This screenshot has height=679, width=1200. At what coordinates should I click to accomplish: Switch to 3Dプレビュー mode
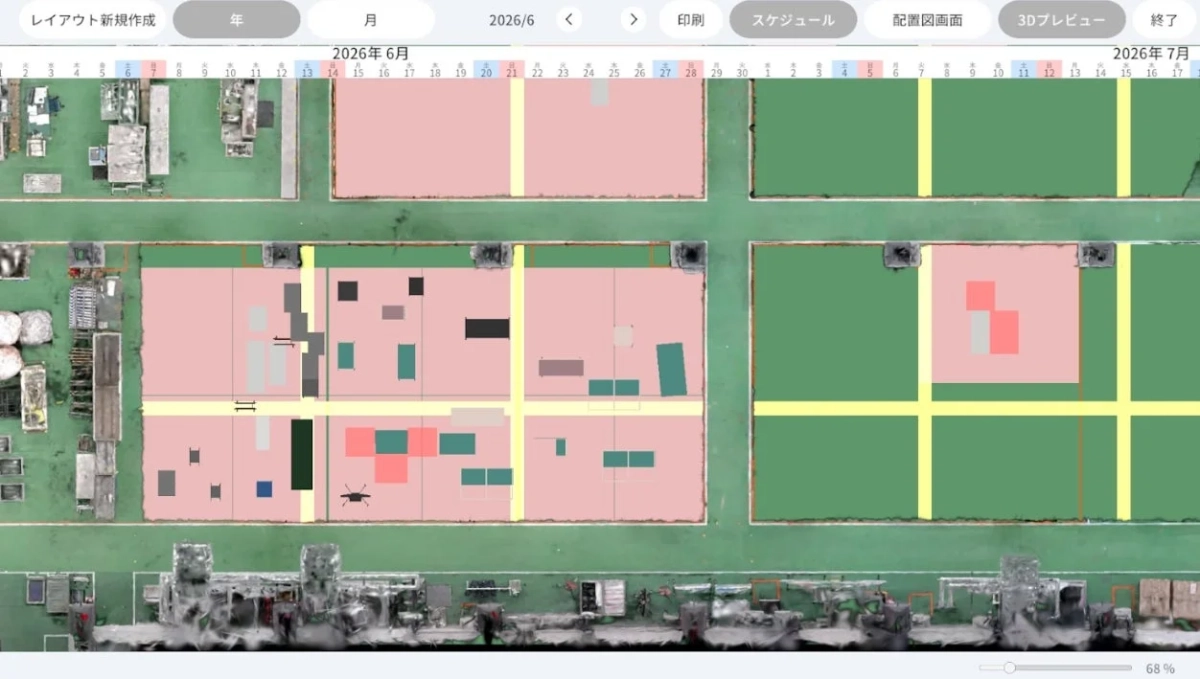tap(1062, 19)
